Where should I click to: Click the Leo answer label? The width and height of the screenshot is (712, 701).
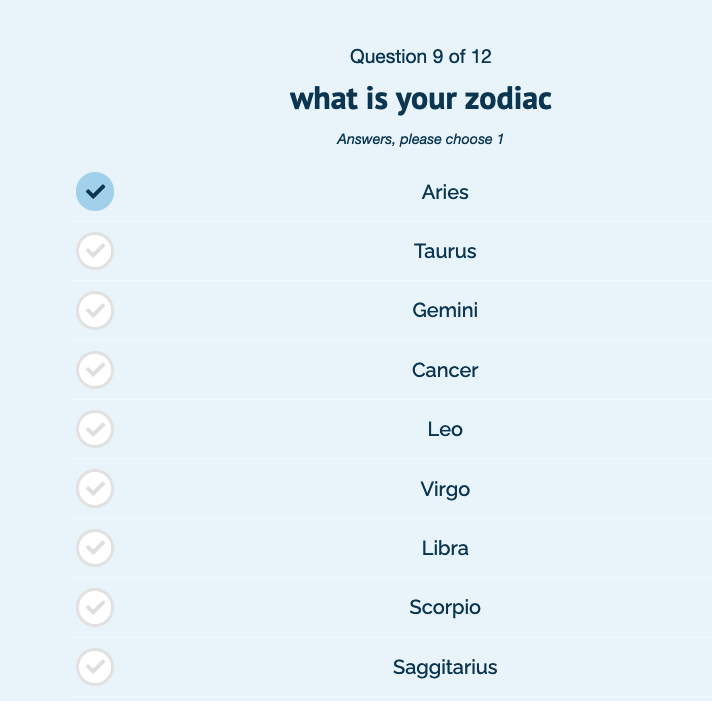445,430
